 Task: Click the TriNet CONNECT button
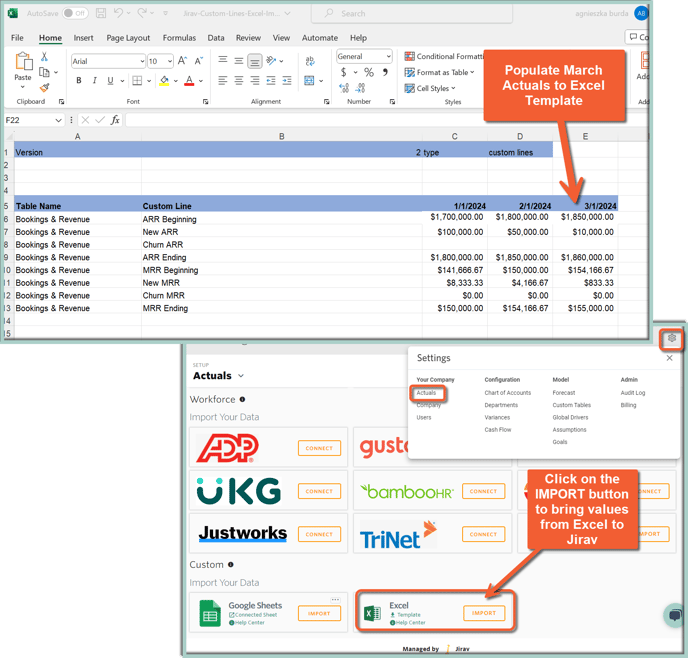pyautogui.click(x=484, y=534)
